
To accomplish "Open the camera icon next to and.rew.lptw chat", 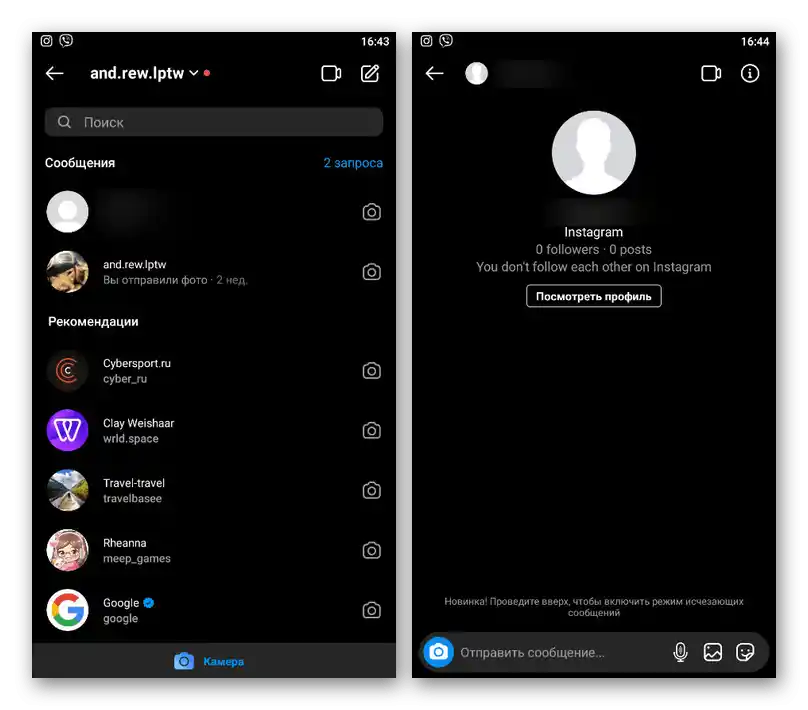I will point(372,272).
